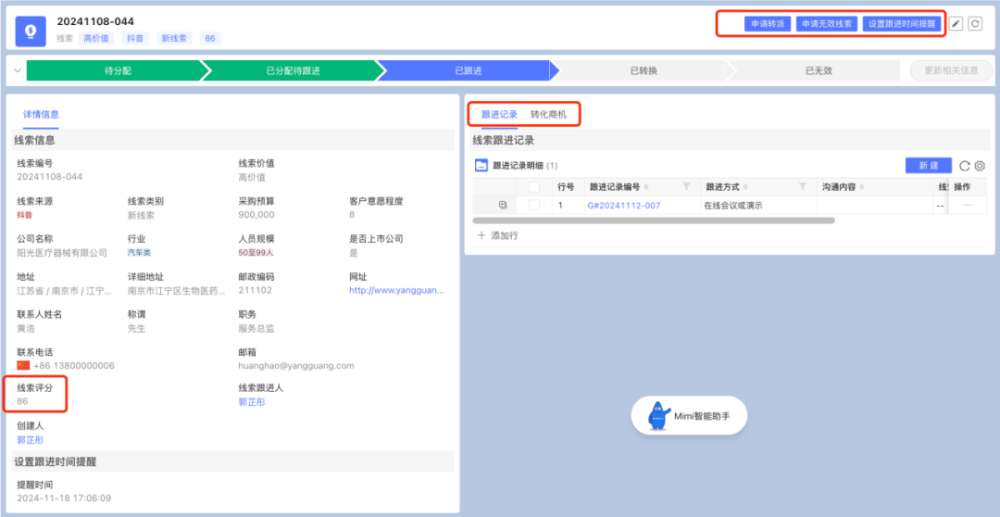Refresh the lead page via header refresh icon
1000x517 pixels.
tap(974, 24)
